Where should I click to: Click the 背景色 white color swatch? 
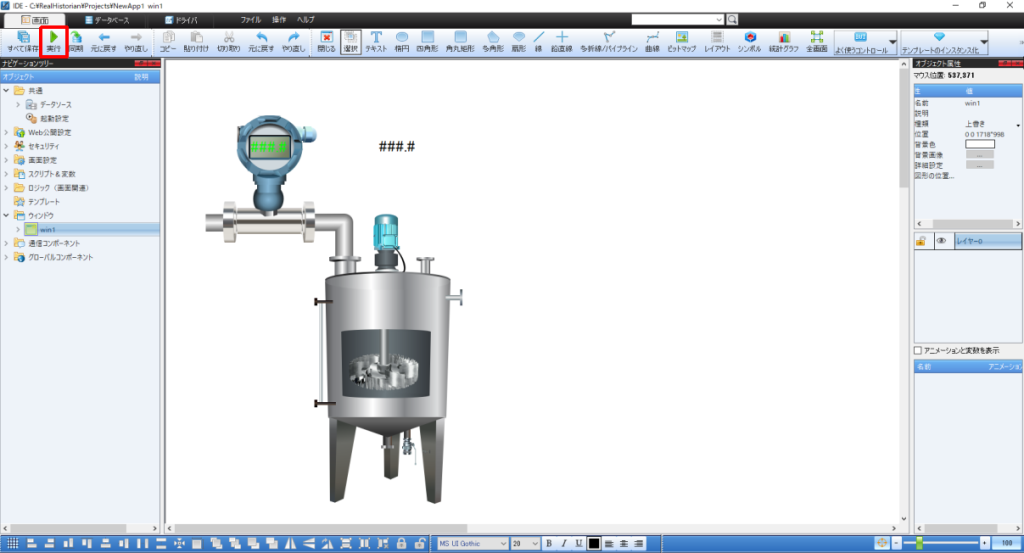pyautogui.click(x=979, y=144)
